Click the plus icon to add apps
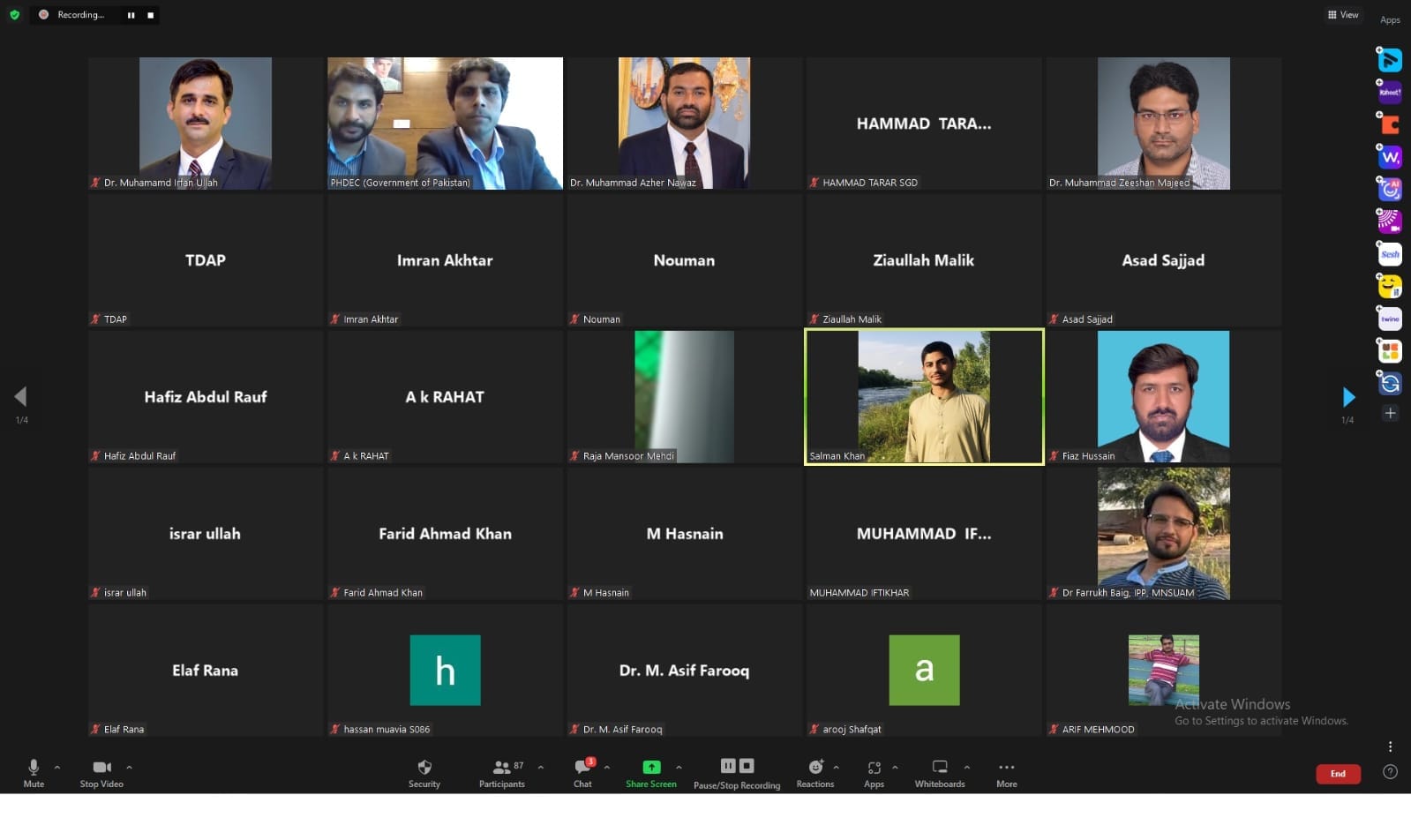Image resolution: width=1411 pixels, height=840 pixels. pyautogui.click(x=1390, y=413)
